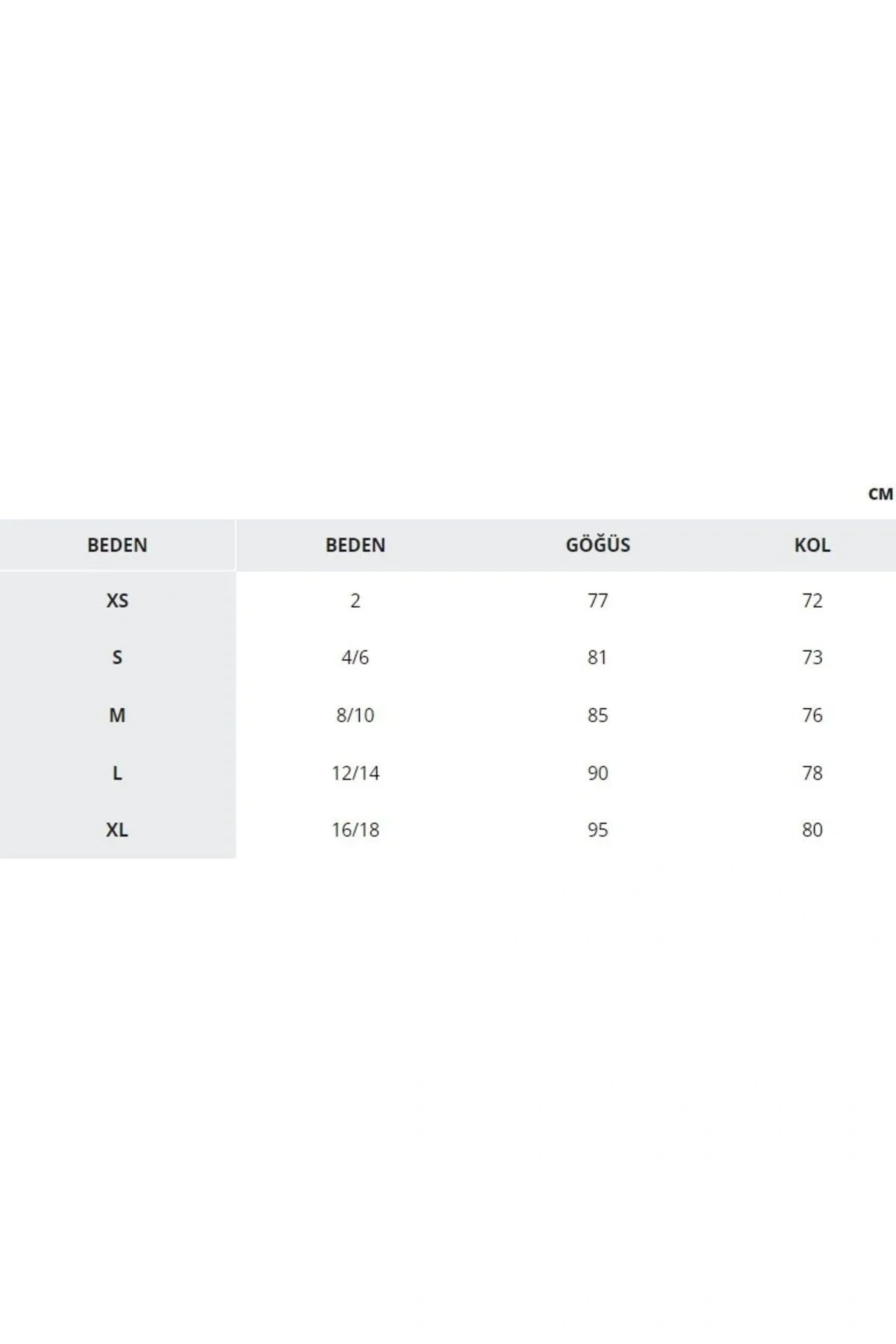This screenshot has height=1344, width=896.
Task: Select the 12/14 numeric size cell
Action: [355, 773]
